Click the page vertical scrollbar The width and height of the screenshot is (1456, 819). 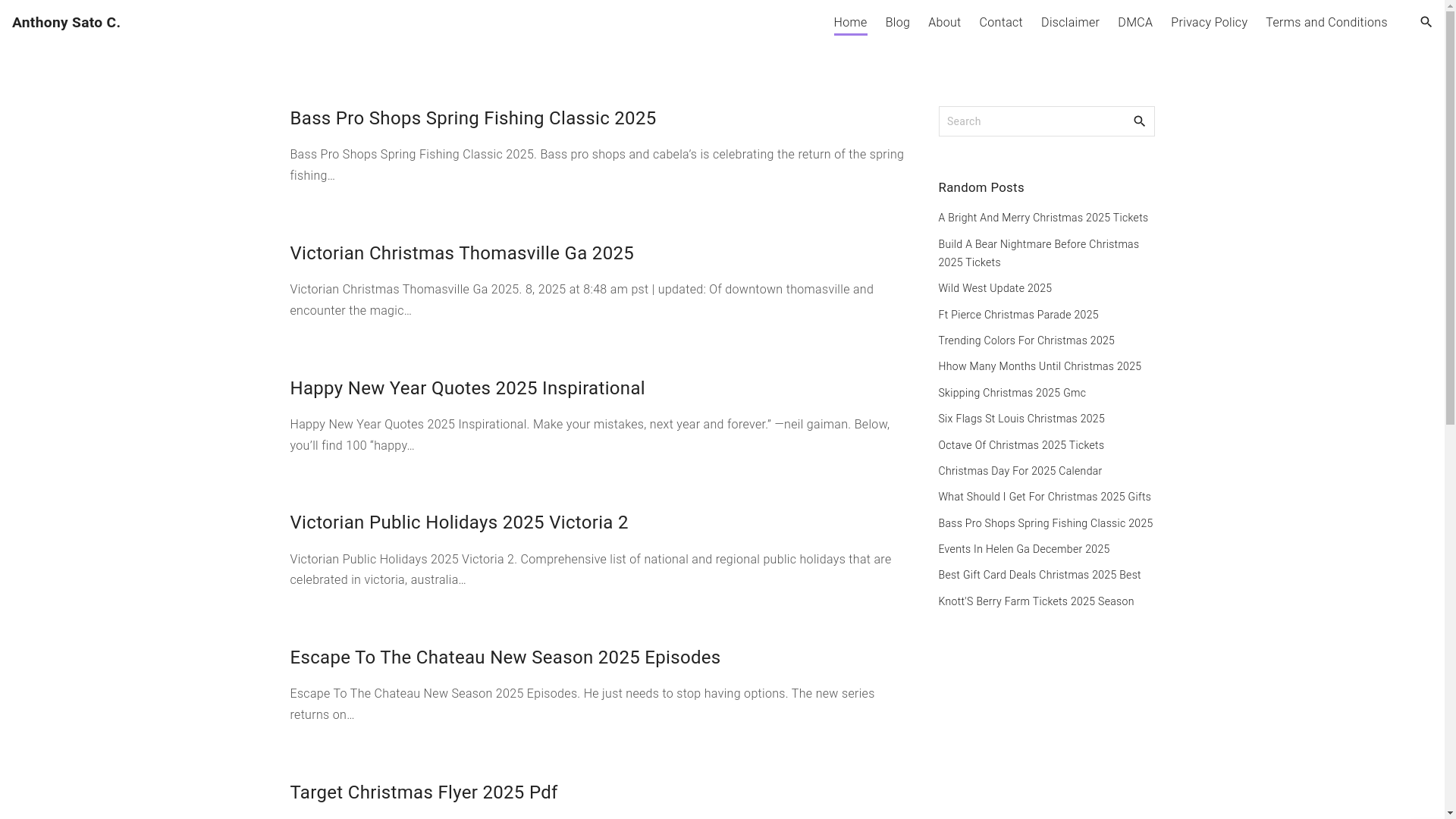[x=1450, y=409]
